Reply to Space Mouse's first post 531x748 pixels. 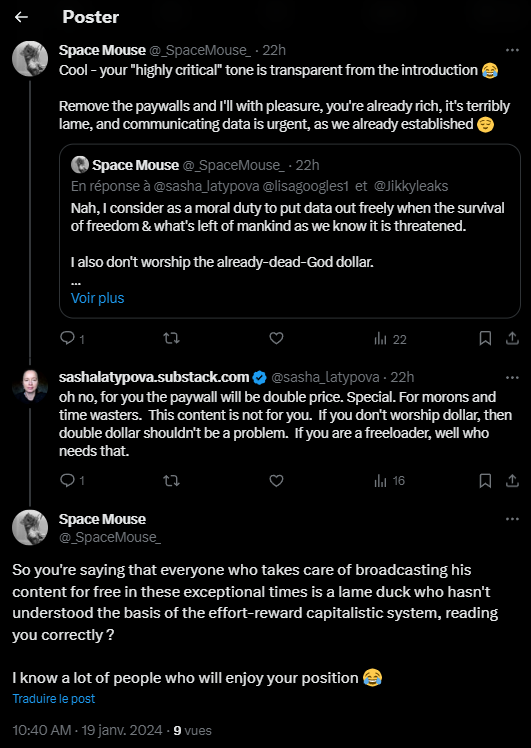point(72,338)
